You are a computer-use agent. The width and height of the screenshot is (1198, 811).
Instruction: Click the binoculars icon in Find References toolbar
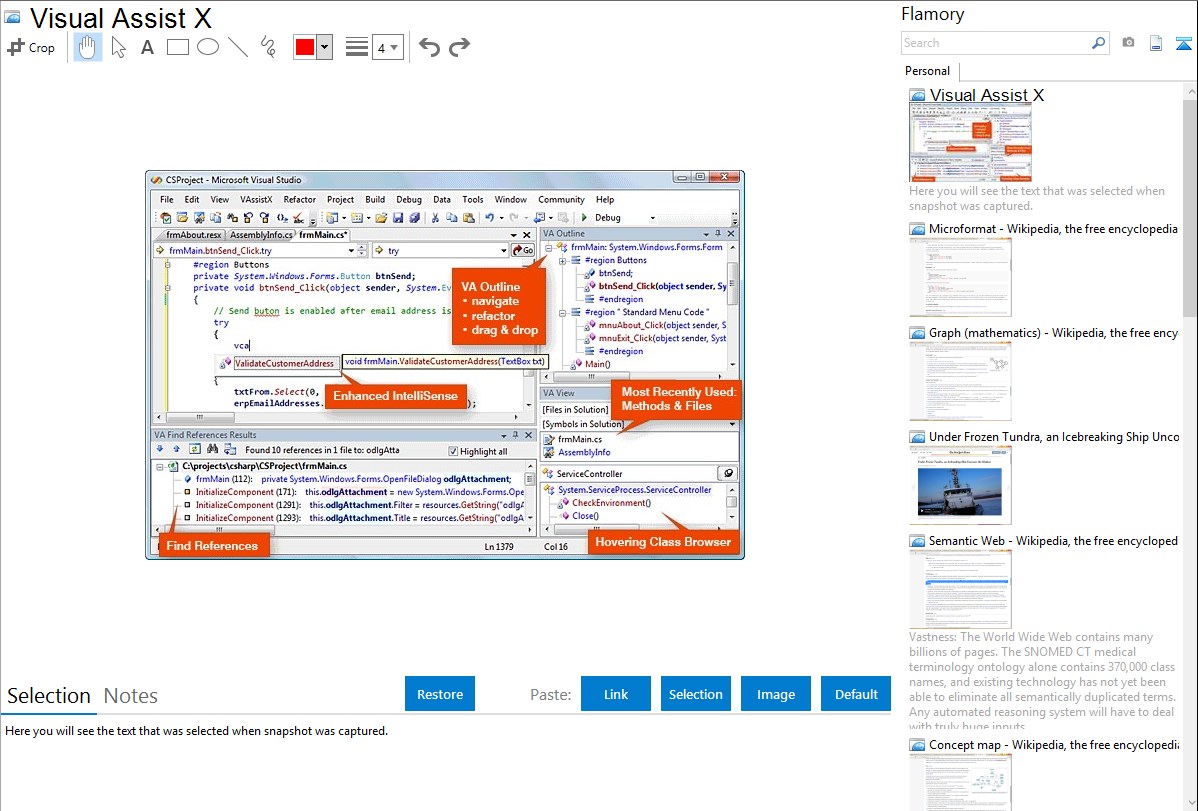point(212,449)
